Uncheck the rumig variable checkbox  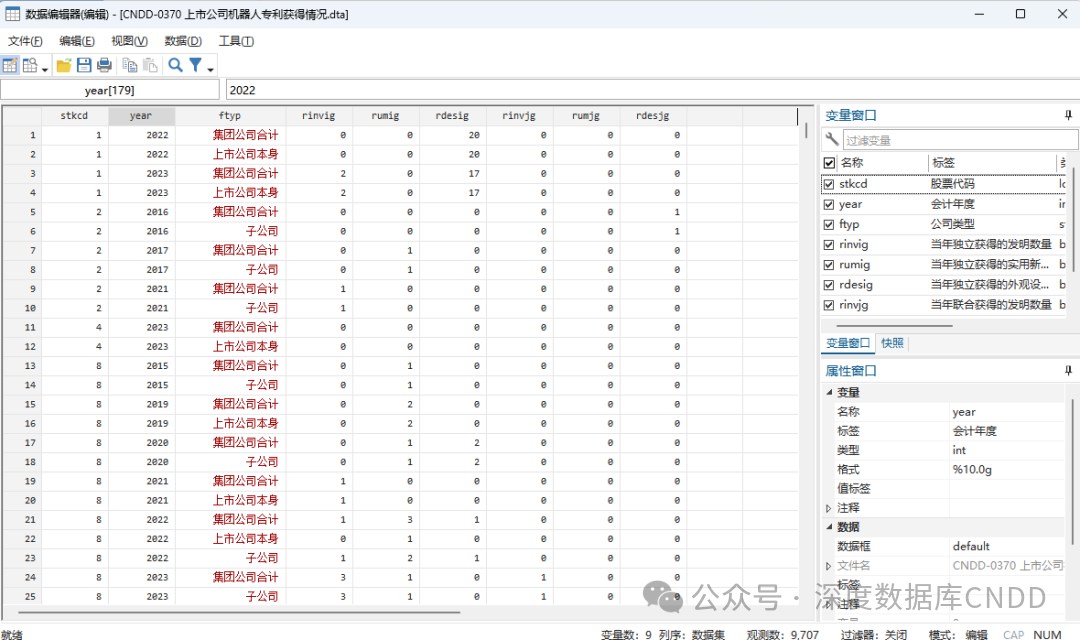point(829,265)
